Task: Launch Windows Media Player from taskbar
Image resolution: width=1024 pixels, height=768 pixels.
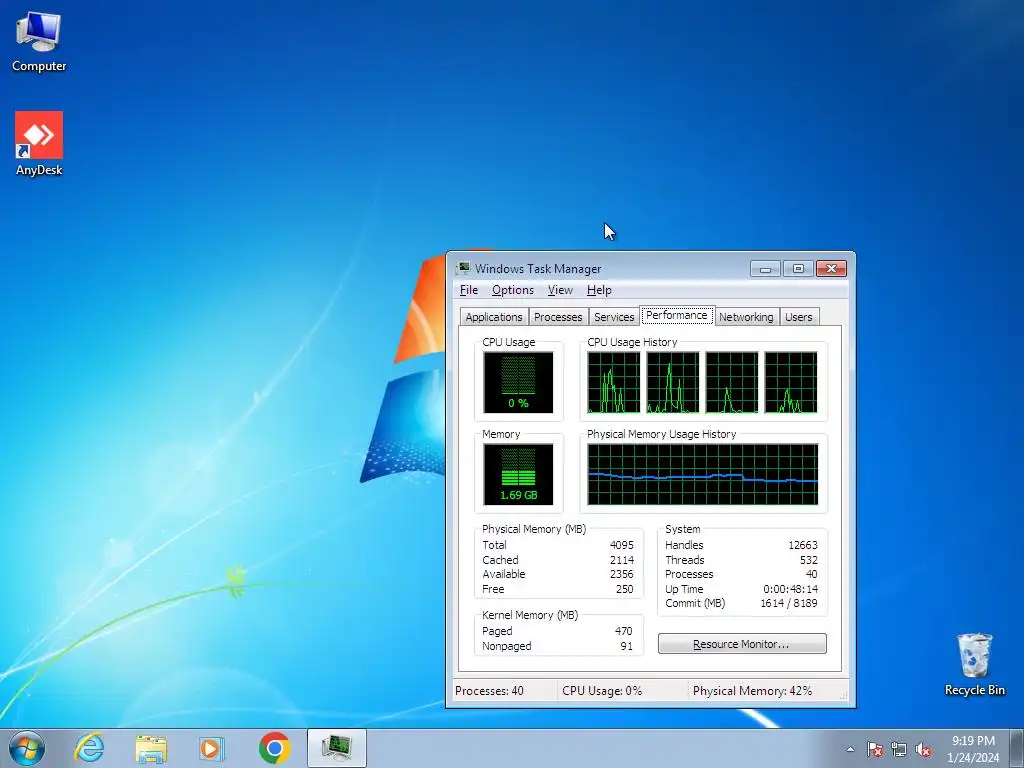Action: (211, 748)
